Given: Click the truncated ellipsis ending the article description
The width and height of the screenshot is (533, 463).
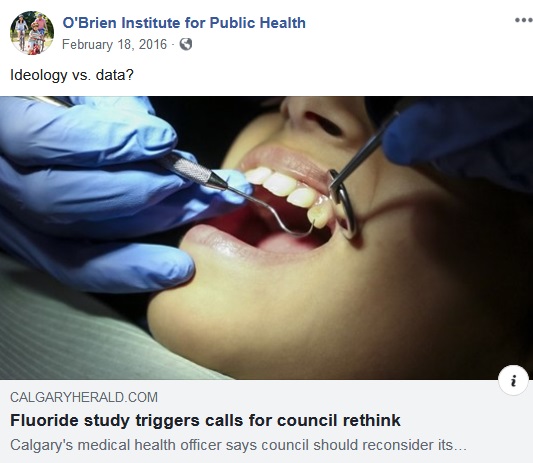Looking at the screenshot, I should [x=460, y=446].
